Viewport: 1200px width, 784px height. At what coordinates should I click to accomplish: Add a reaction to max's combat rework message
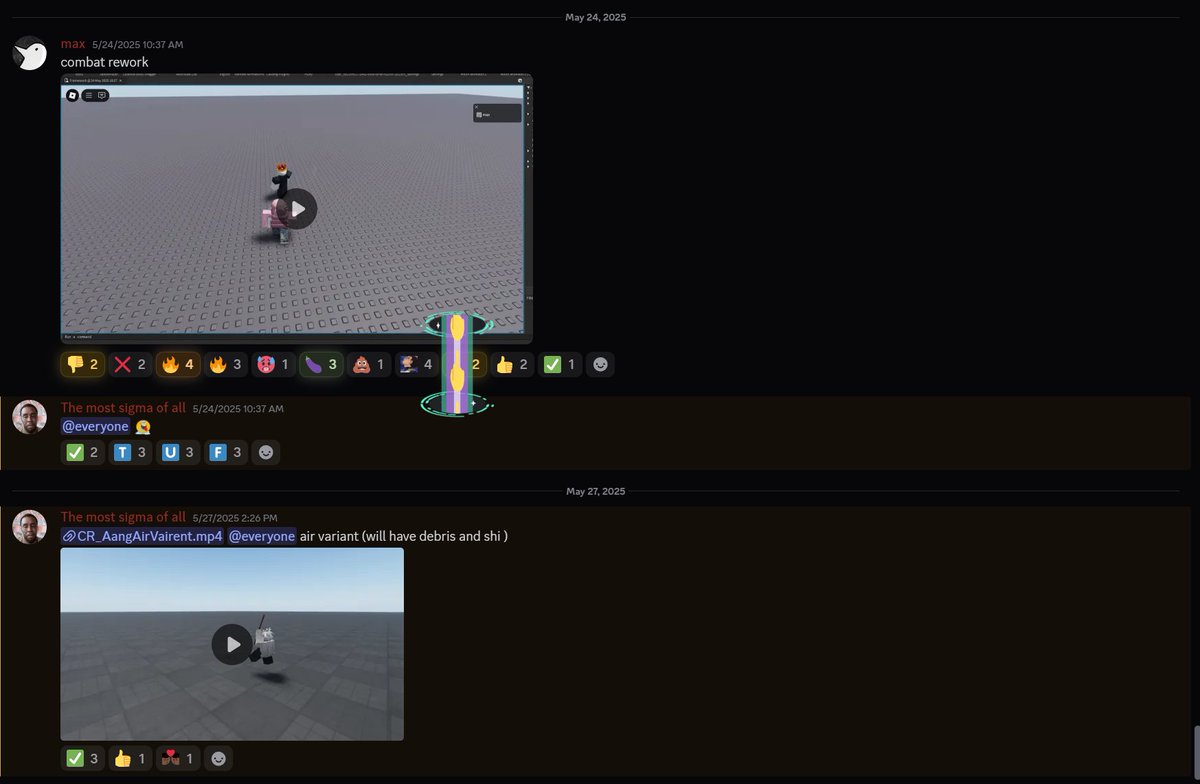tap(599, 365)
